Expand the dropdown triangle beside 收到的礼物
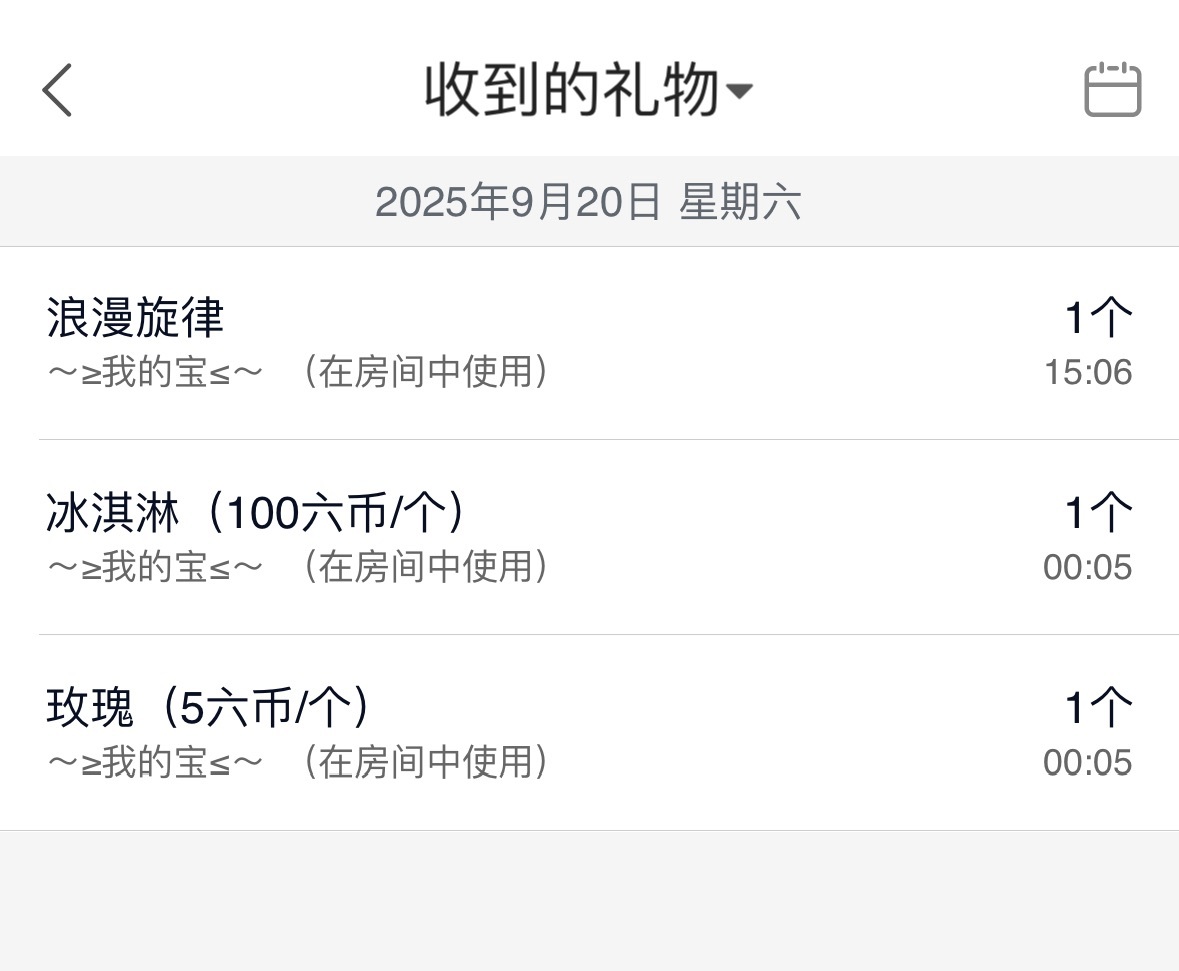1179x971 pixels. [x=739, y=92]
